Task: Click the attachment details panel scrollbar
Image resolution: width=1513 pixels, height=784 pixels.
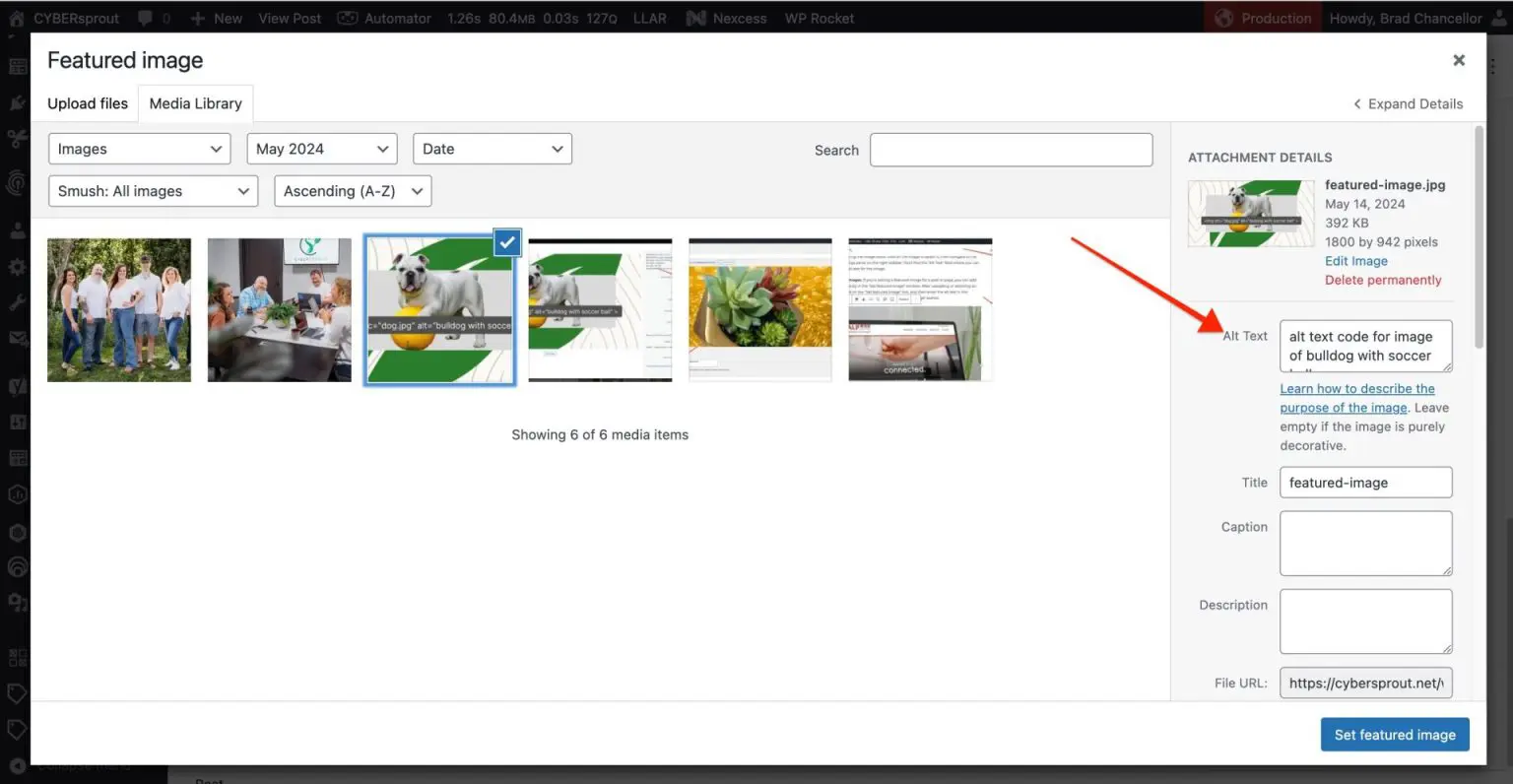Action: [x=1479, y=236]
